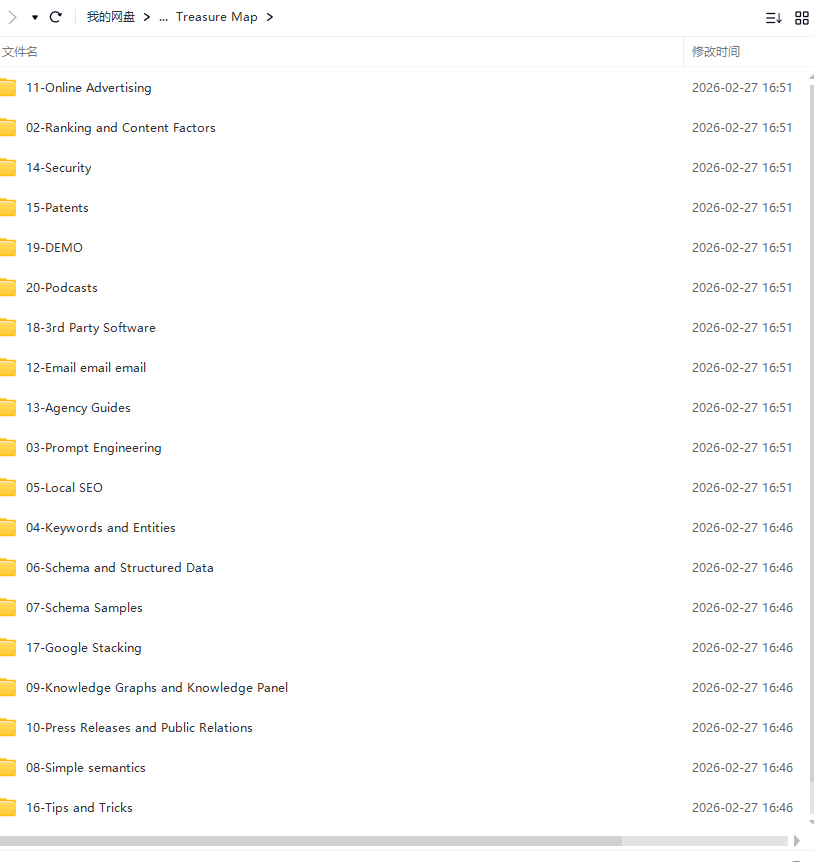Click the folder icon for 19-DEMO
Screen dimensions: 814x862
[7, 248]
